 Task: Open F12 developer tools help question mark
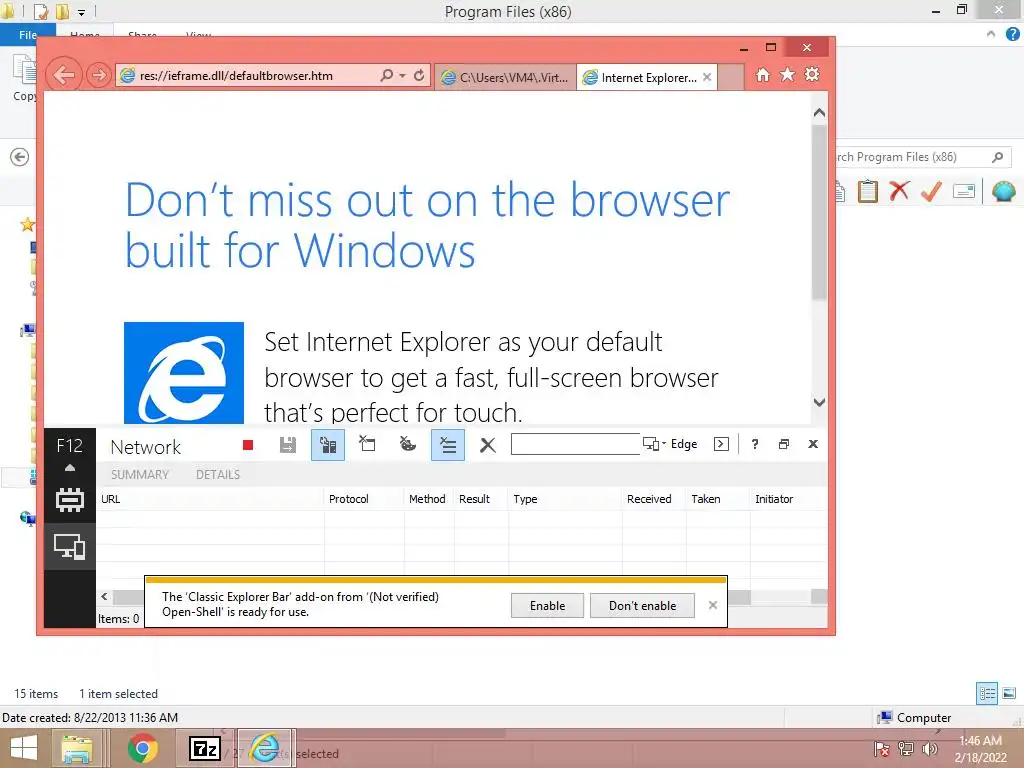(x=755, y=444)
